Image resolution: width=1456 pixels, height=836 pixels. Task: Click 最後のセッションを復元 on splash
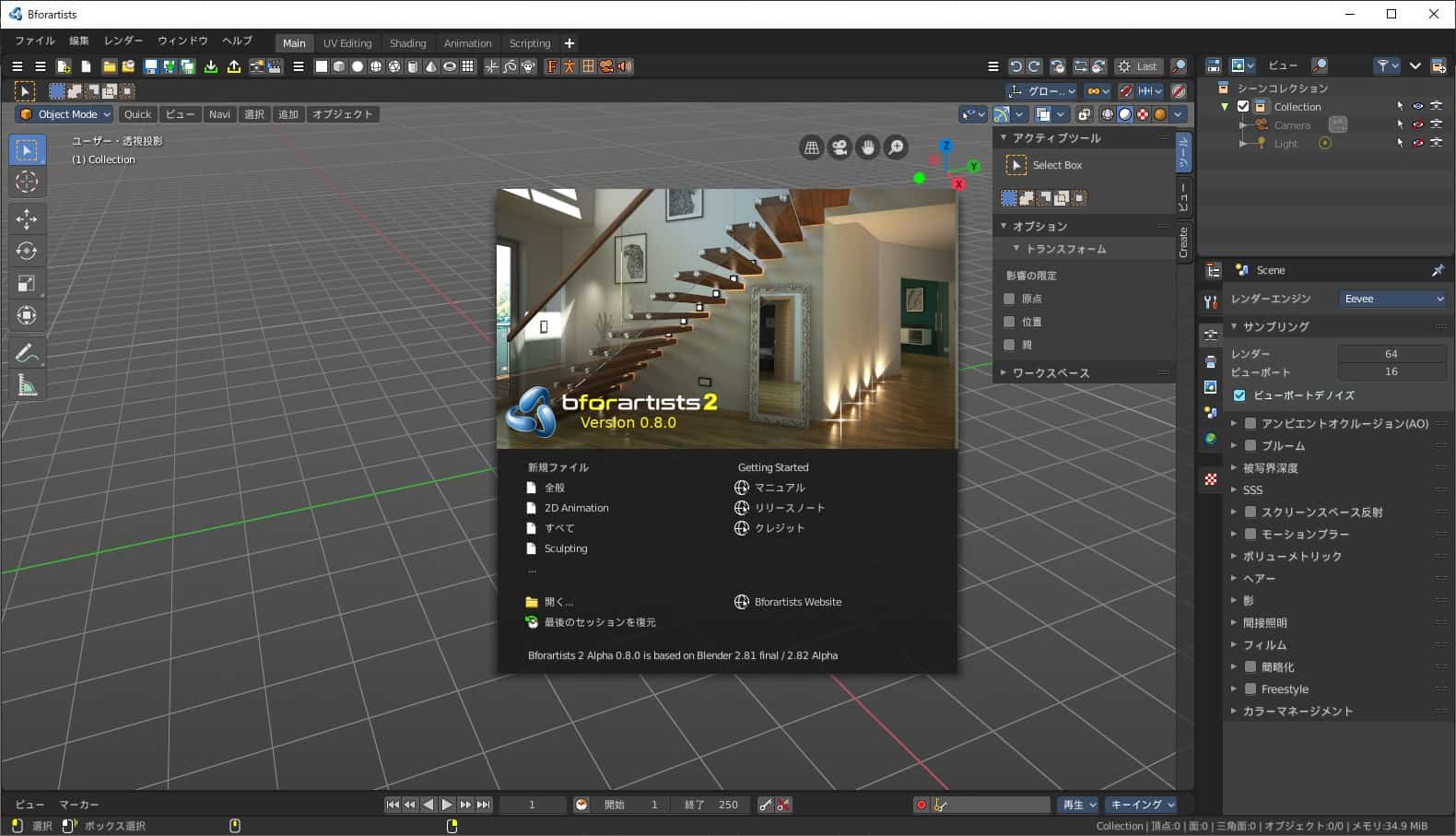point(591,622)
